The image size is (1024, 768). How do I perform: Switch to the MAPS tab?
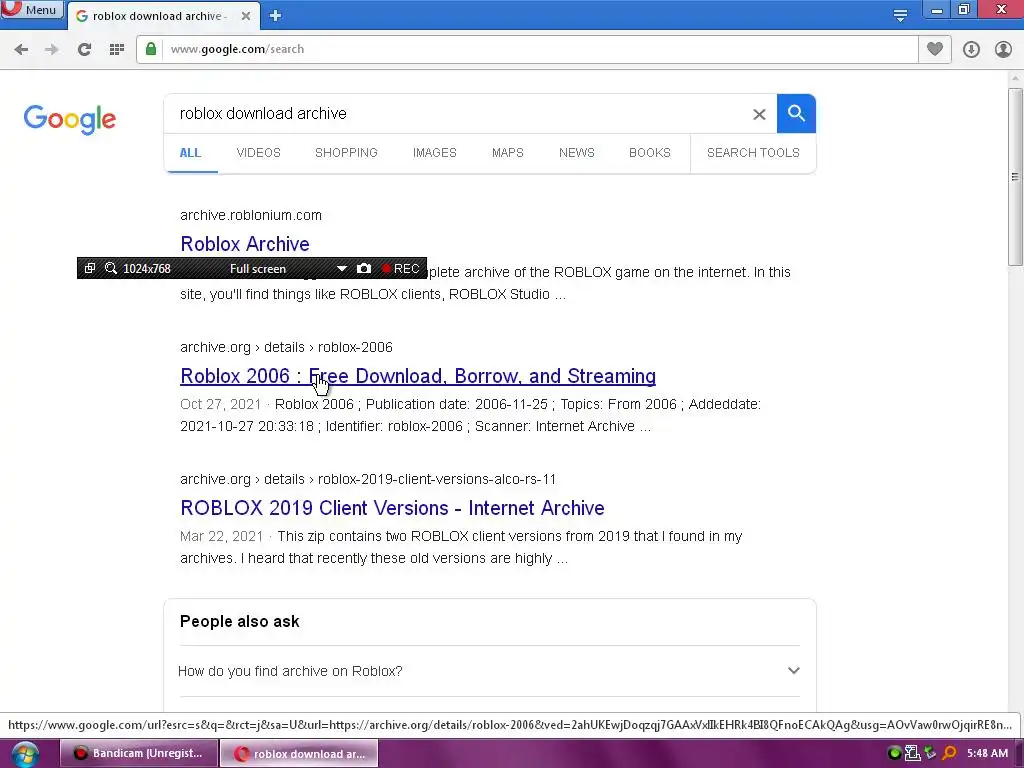coord(507,153)
